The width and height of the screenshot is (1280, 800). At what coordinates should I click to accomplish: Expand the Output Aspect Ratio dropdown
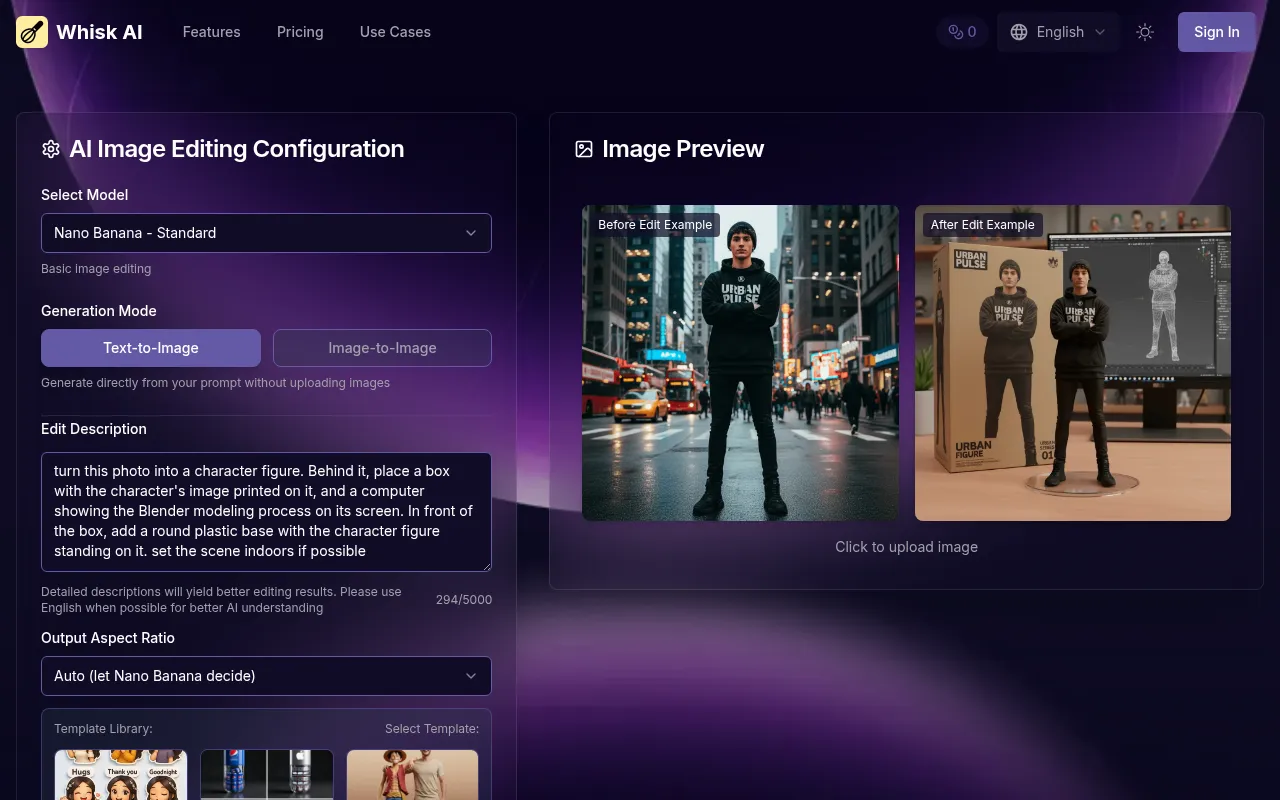266,676
